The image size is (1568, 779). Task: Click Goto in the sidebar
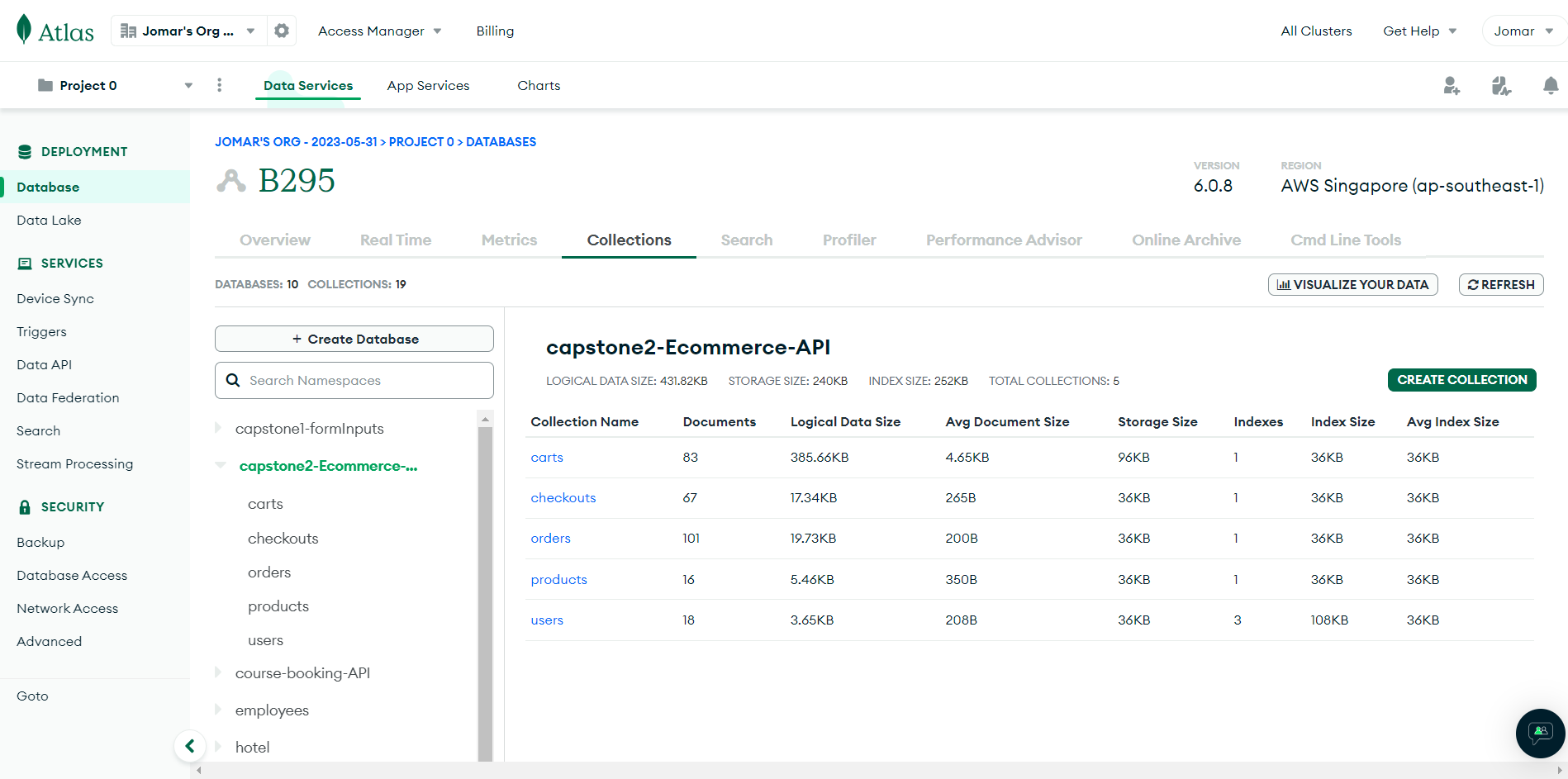(32, 696)
